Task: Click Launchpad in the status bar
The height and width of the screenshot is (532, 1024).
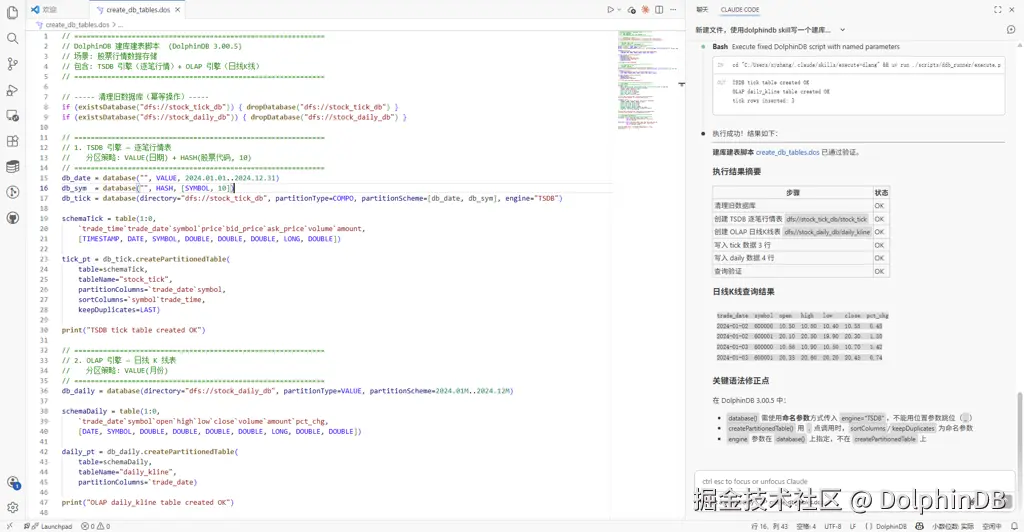Action: point(48,526)
